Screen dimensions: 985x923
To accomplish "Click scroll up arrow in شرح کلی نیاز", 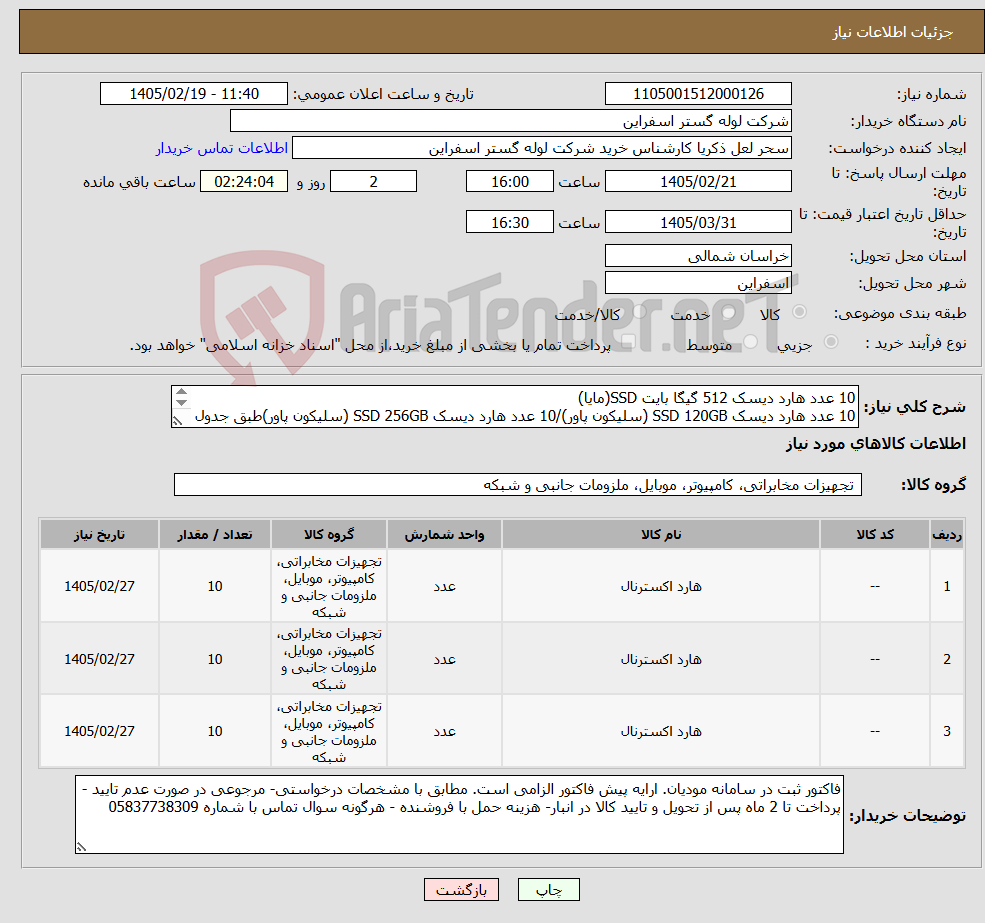I will click(x=182, y=392).
